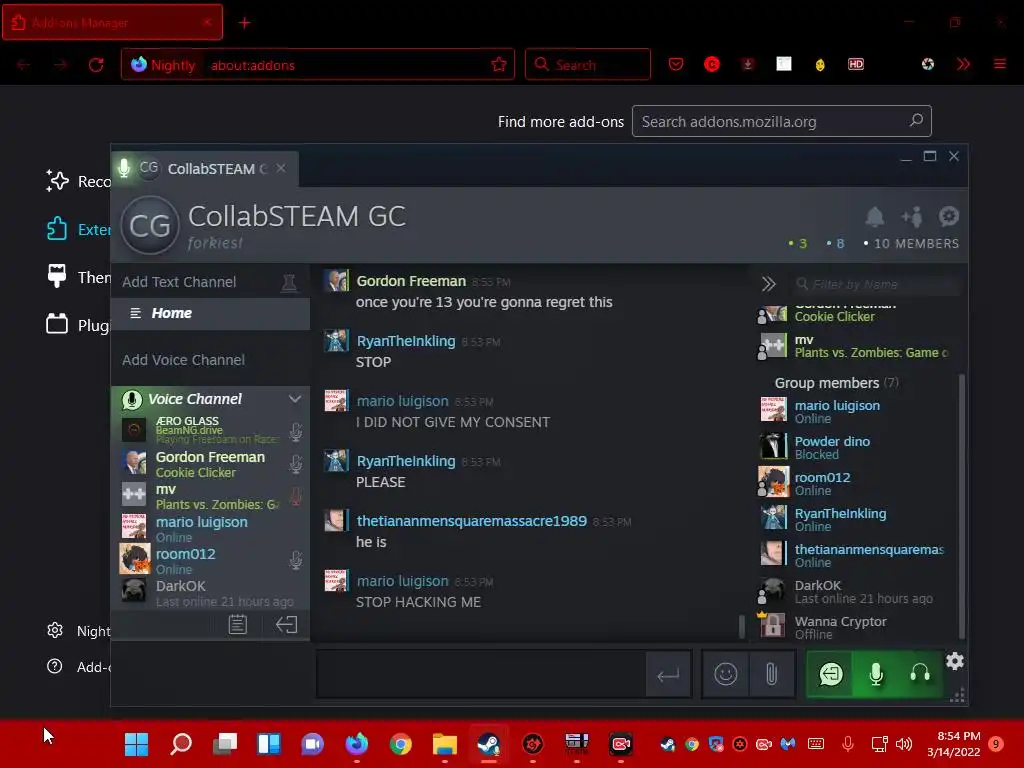Screen dimensions: 1024x768
Task: Send message with the enter arrow button
Action: [x=668, y=675]
